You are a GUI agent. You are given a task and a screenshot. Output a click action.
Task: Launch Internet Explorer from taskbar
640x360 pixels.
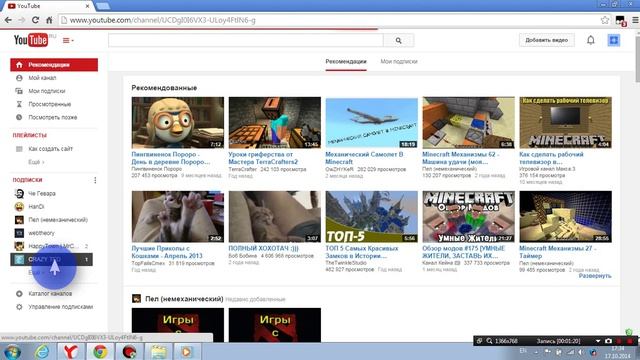pyautogui.click(x=42, y=351)
